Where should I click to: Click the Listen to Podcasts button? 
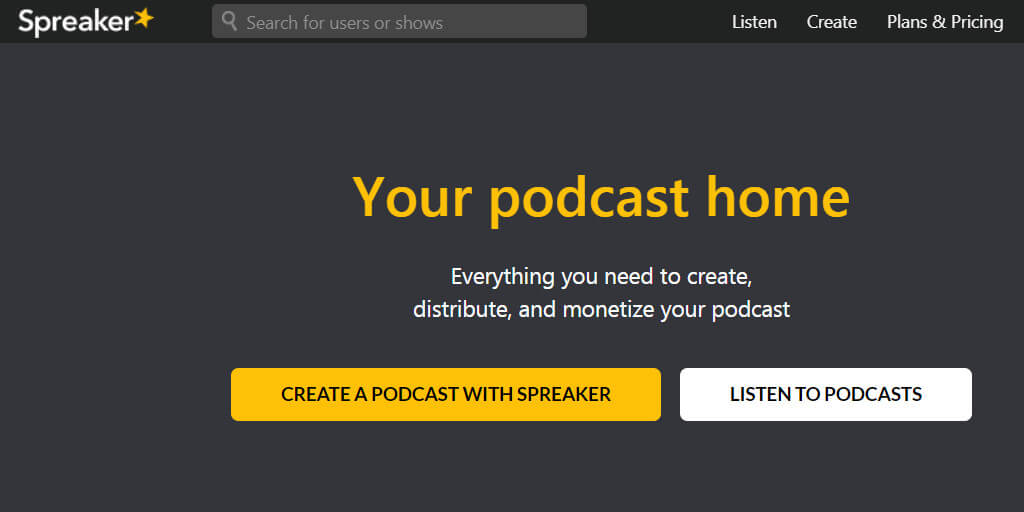[x=825, y=394]
